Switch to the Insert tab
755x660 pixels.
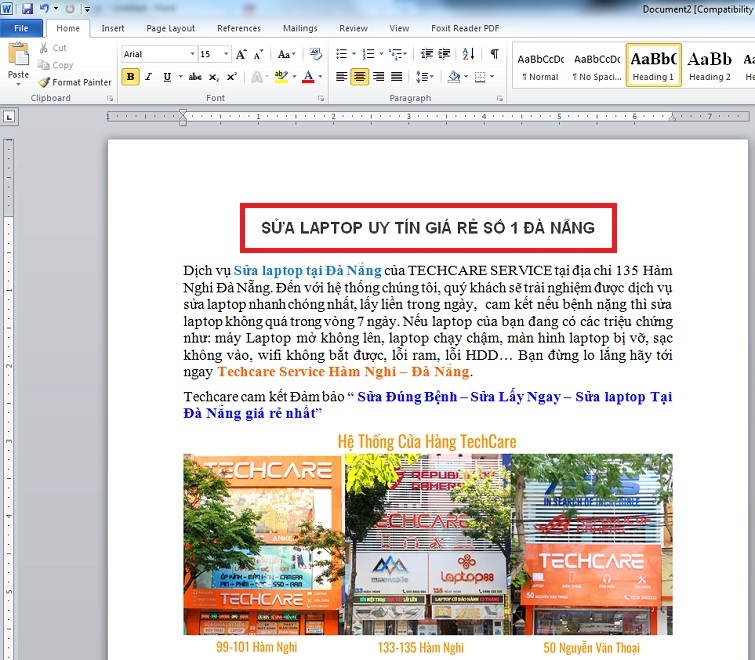pos(113,28)
